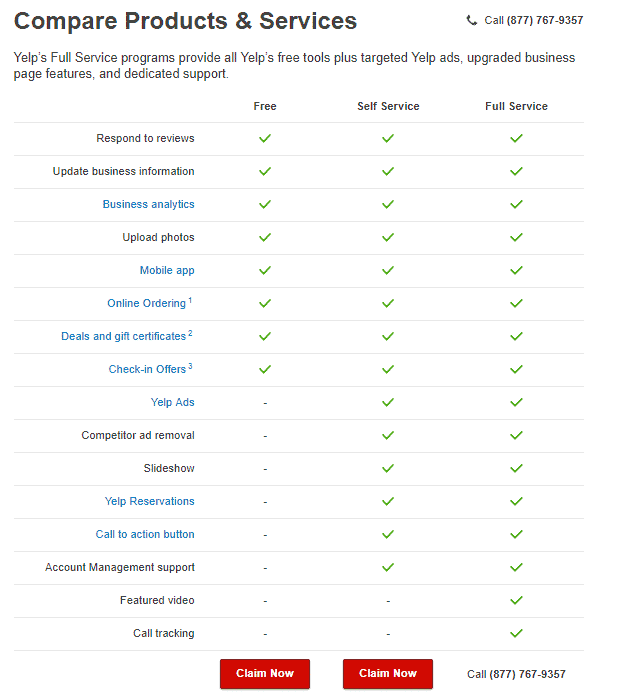Image resolution: width=628 pixels, height=692 pixels.
Task: Click Self Service checkmark for Account Management support
Action: 388,567
